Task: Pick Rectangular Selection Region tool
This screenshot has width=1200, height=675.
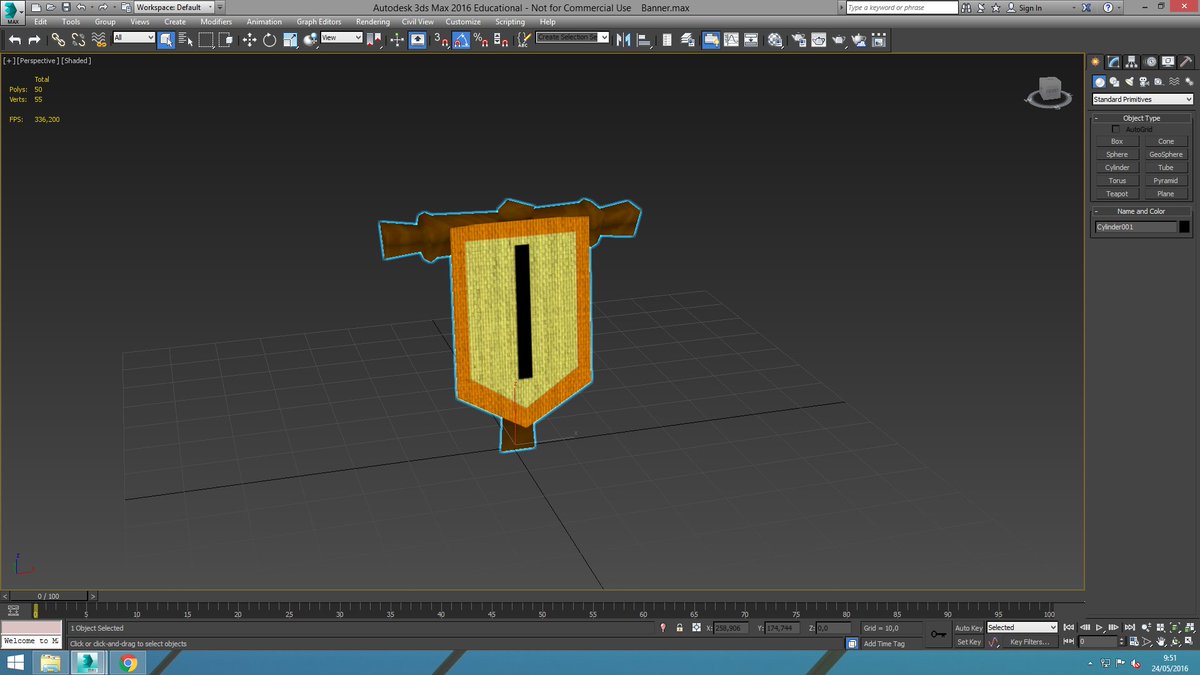Action: pos(206,40)
